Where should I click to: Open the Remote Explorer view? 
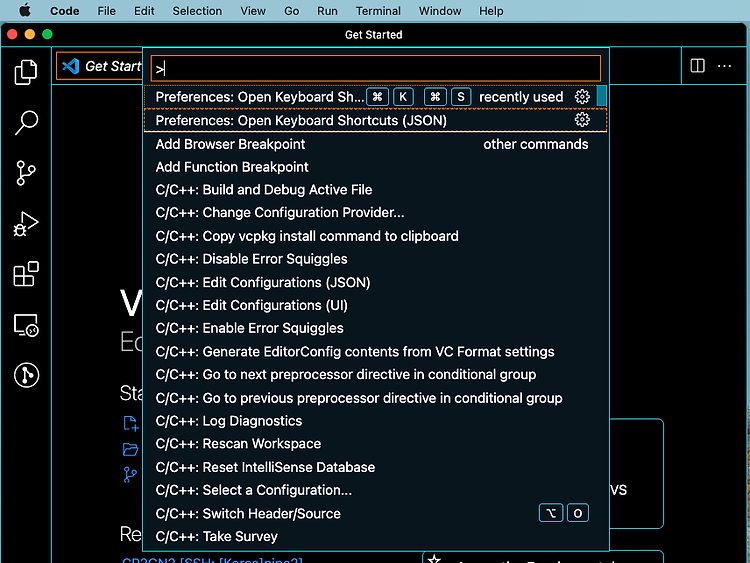26,325
